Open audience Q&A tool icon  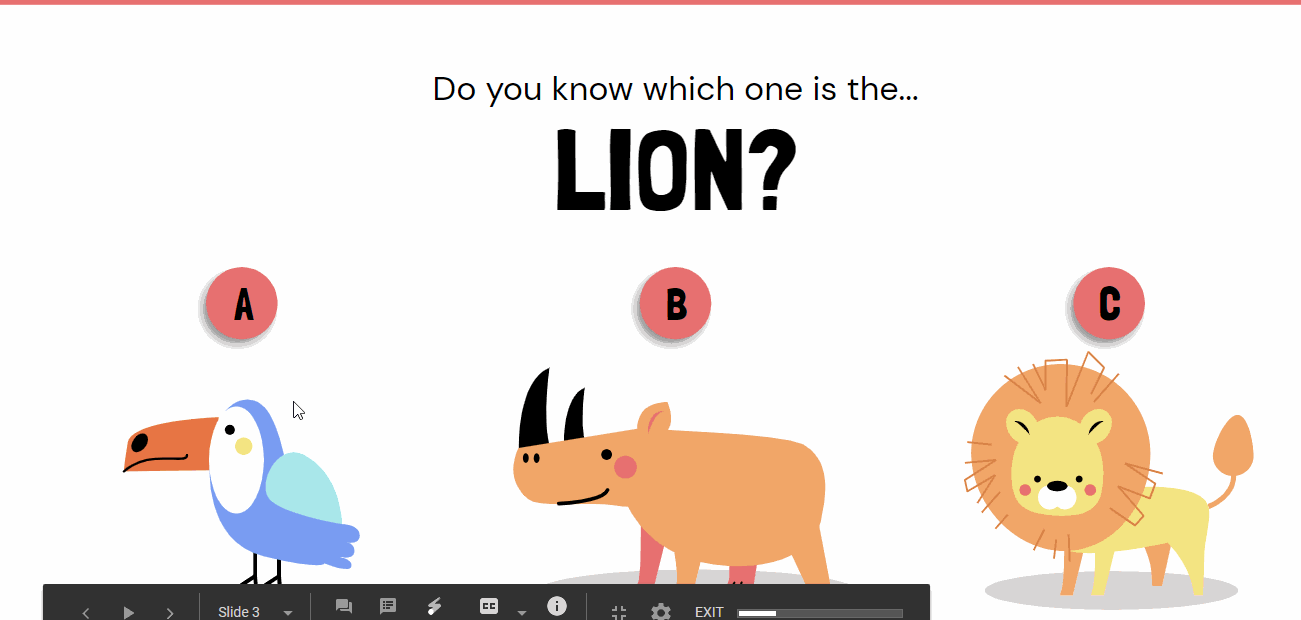(x=343, y=607)
